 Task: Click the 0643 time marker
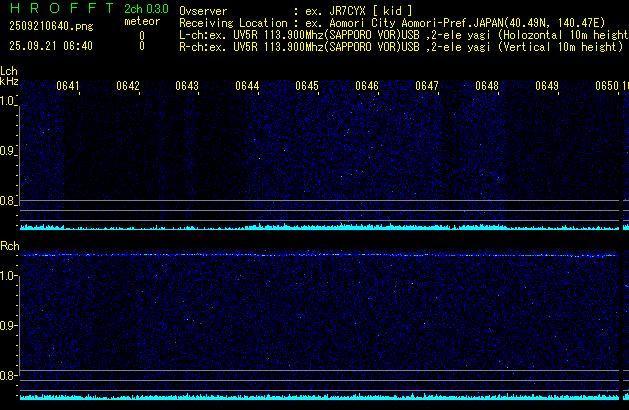(x=187, y=86)
